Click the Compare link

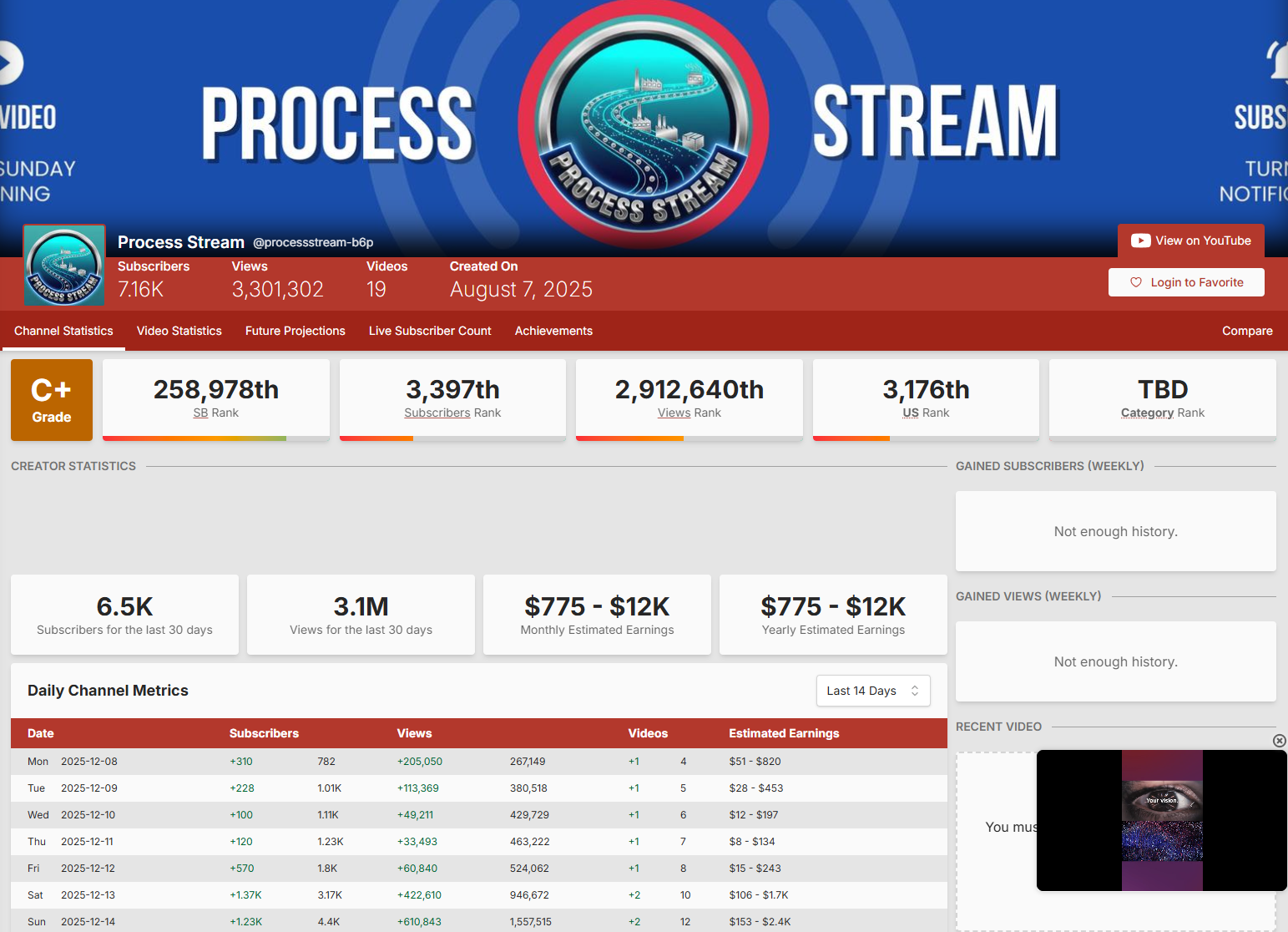[x=1246, y=331]
